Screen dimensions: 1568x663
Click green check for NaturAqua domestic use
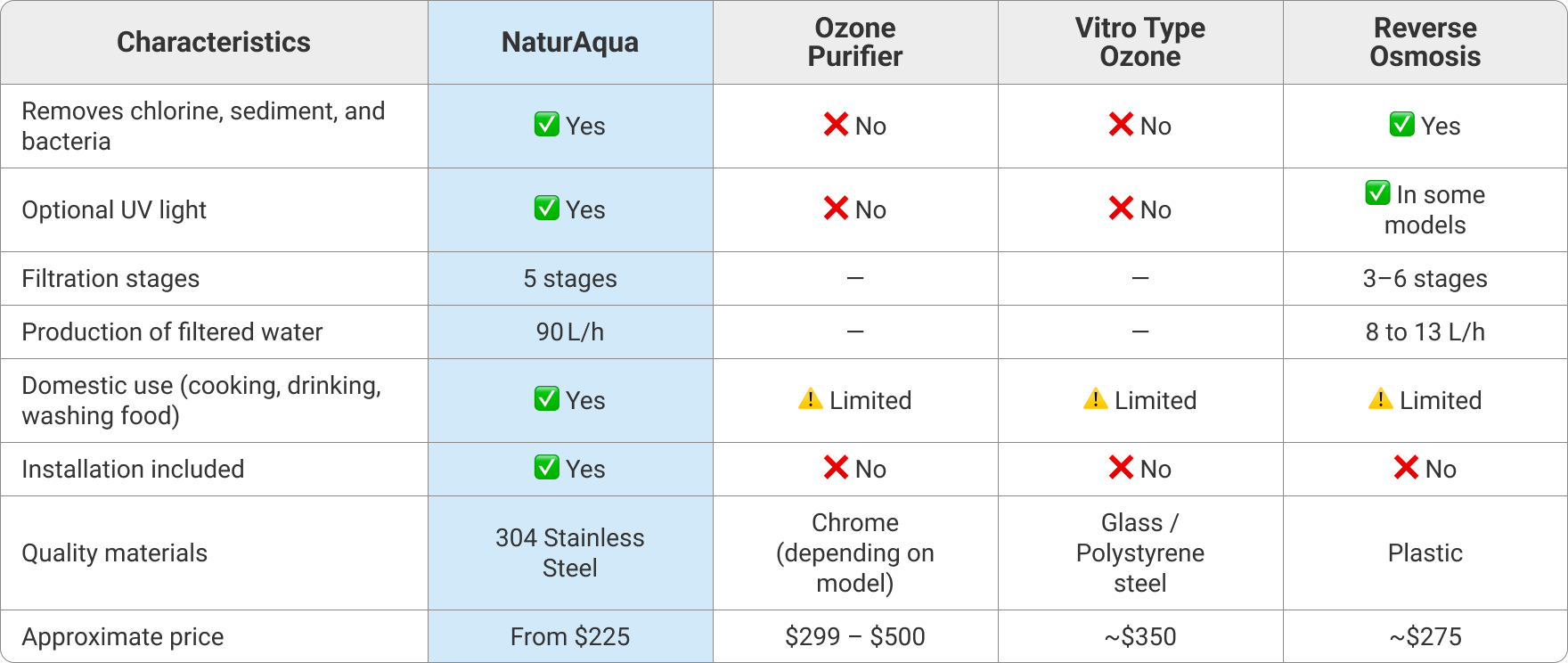546,399
